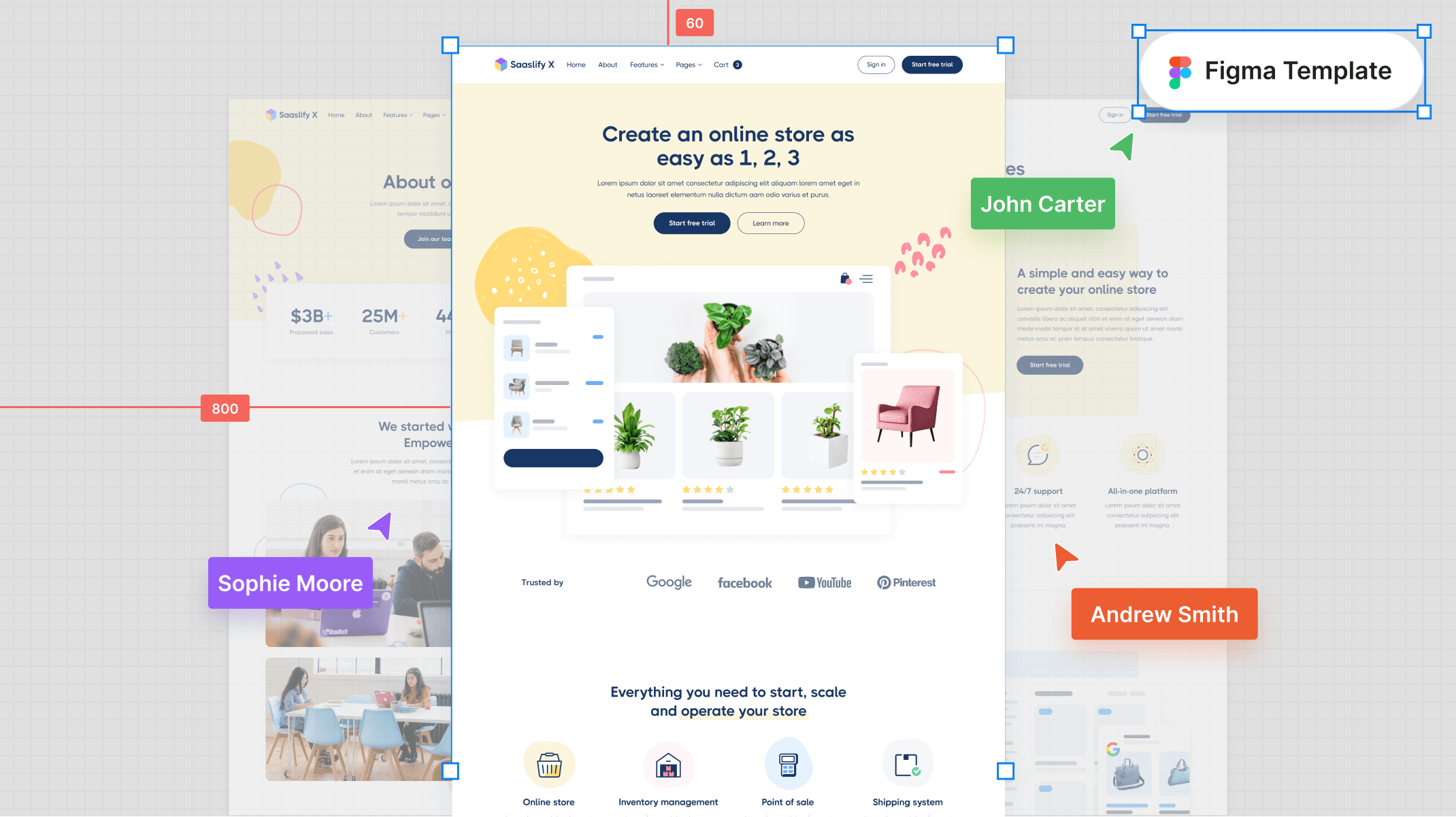Select the arrow/cursor tool for John Carter

coord(1122,148)
